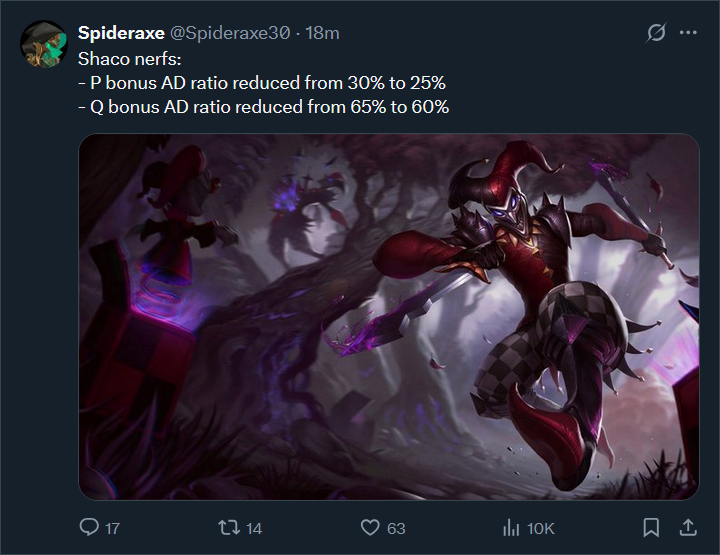This screenshot has width=720, height=555.
Task: Click the 63 likes count
Action: point(396,528)
